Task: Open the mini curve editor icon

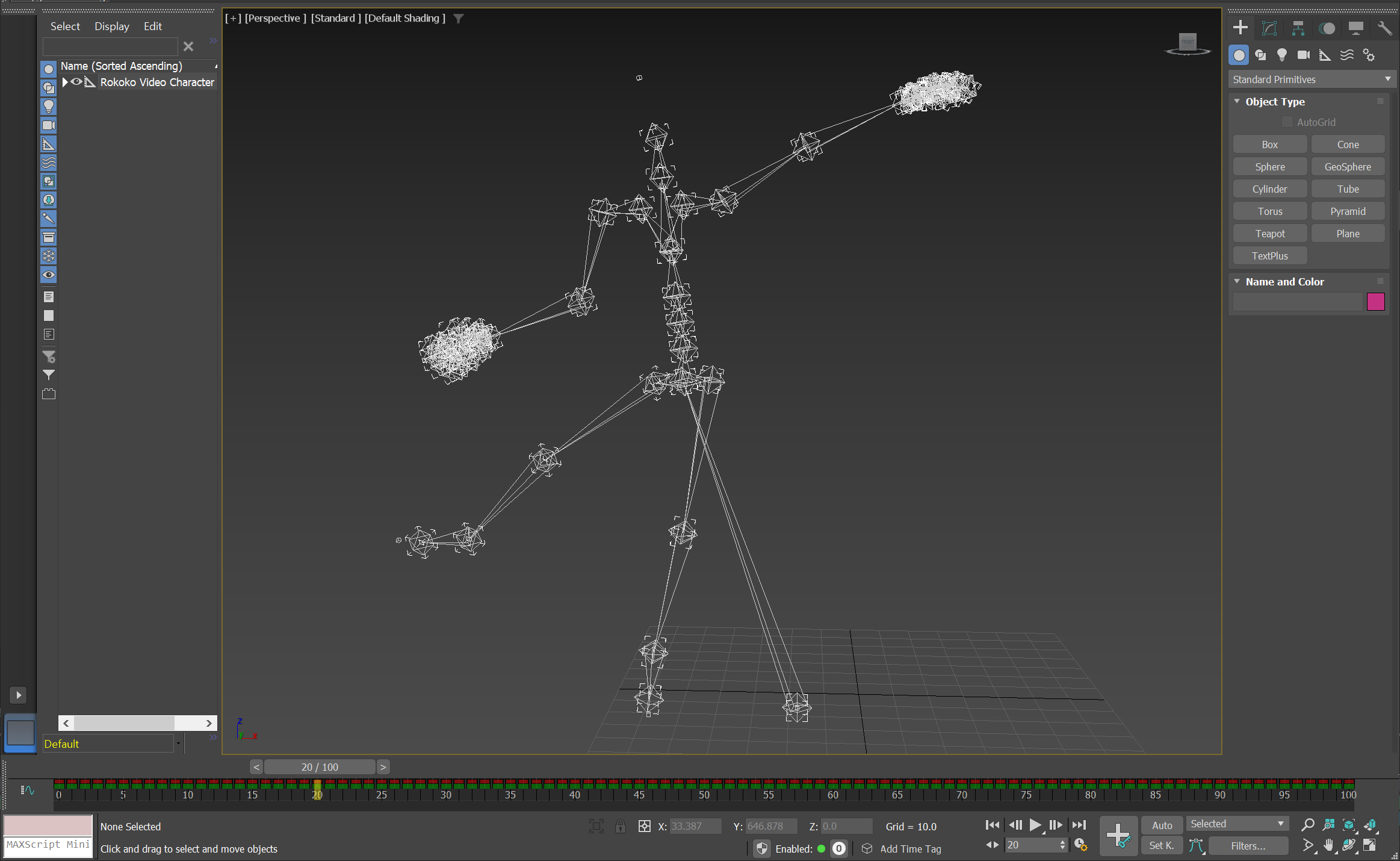Action: coord(27,790)
